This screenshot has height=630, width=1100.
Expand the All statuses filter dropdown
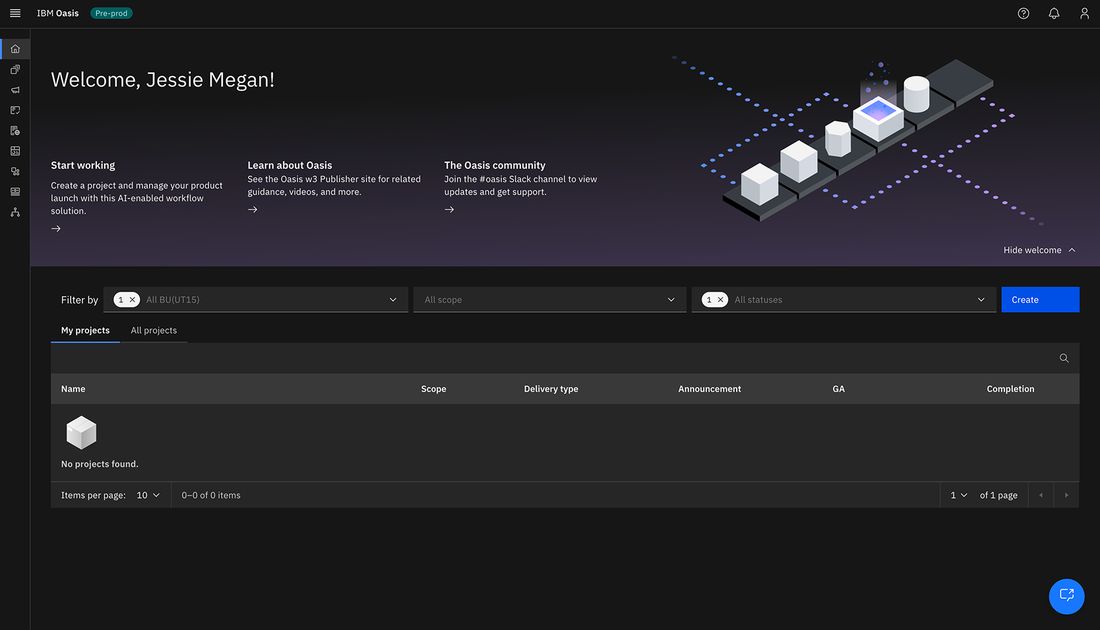click(x=844, y=300)
